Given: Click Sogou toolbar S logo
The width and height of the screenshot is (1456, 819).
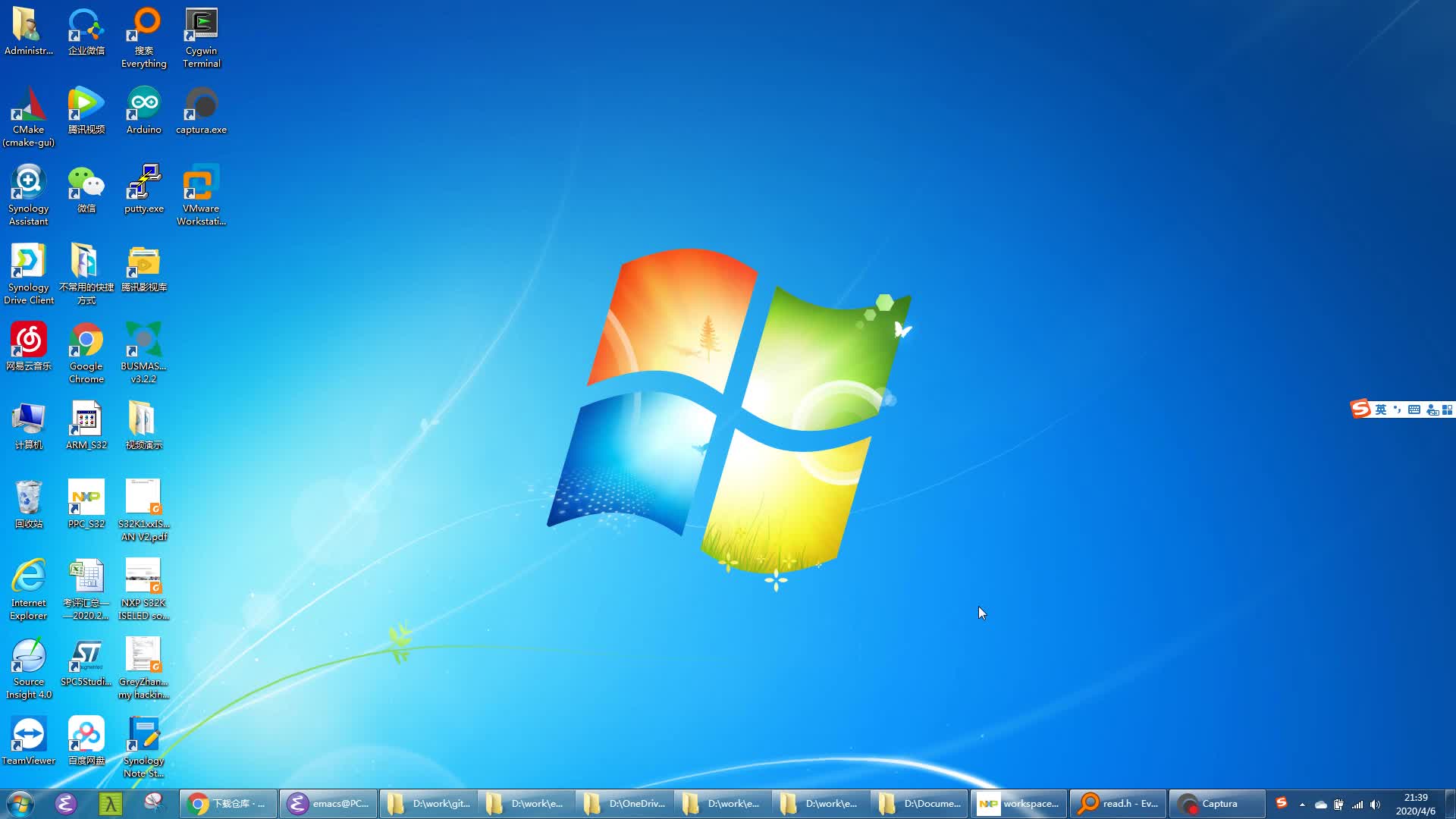Looking at the screenshot, I should (1360, 409).
